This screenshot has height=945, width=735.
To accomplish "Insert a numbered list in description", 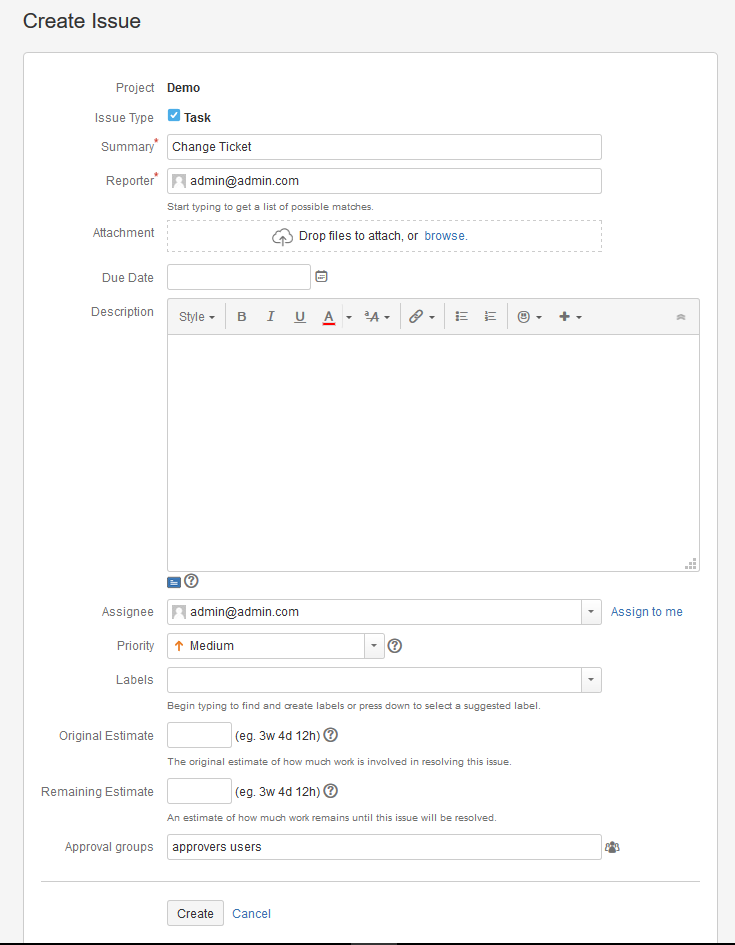I will (x=490, y=316).
